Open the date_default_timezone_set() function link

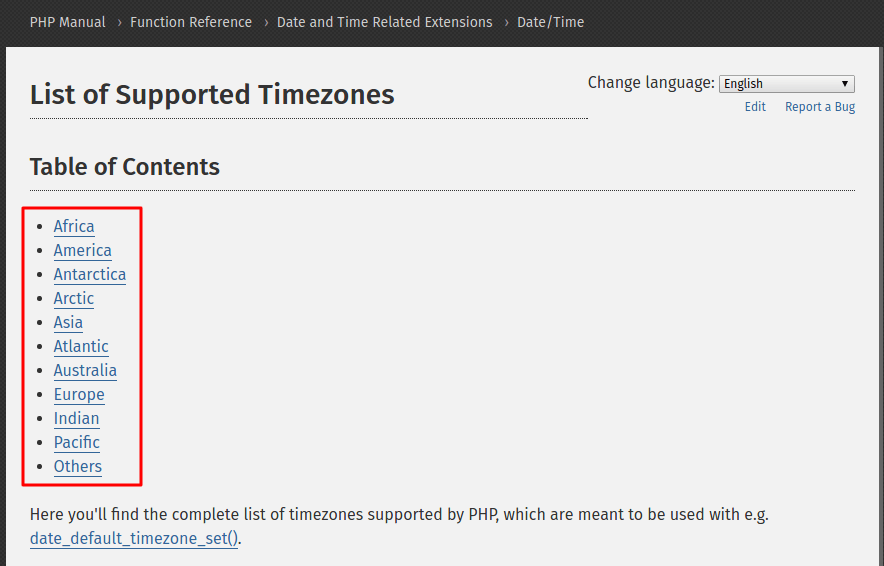coord(134,539)
